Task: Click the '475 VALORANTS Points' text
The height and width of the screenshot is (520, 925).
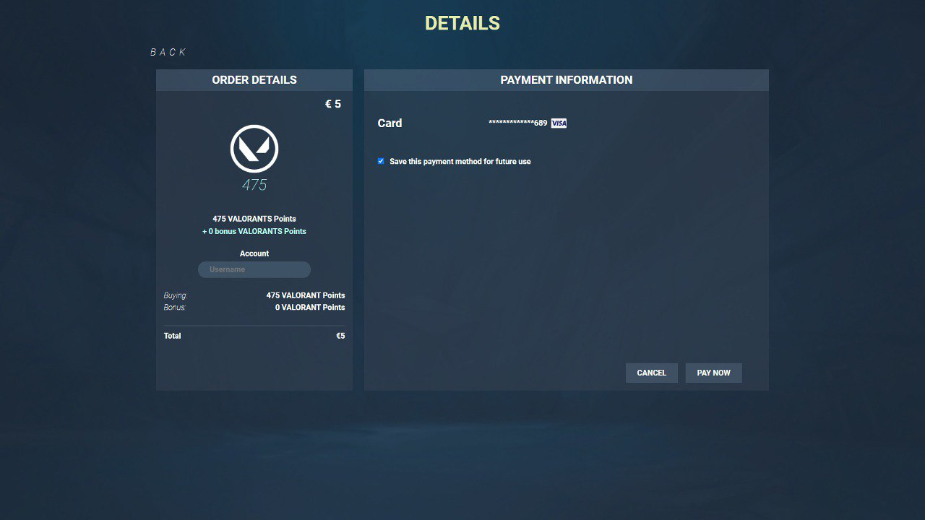Action: (x=254, y=219)
